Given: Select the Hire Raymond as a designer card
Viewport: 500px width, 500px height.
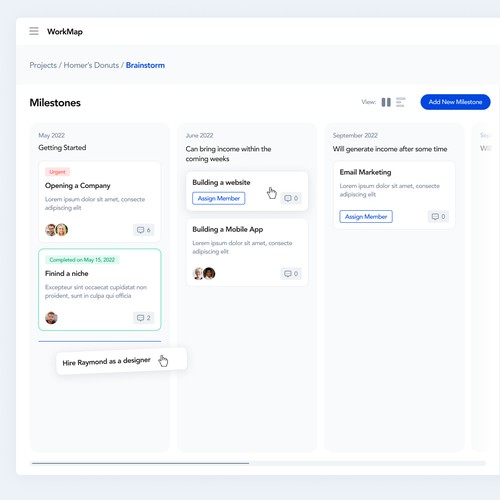Looking at the screenshot, I should pyautogui.click(x=121, y=361).
